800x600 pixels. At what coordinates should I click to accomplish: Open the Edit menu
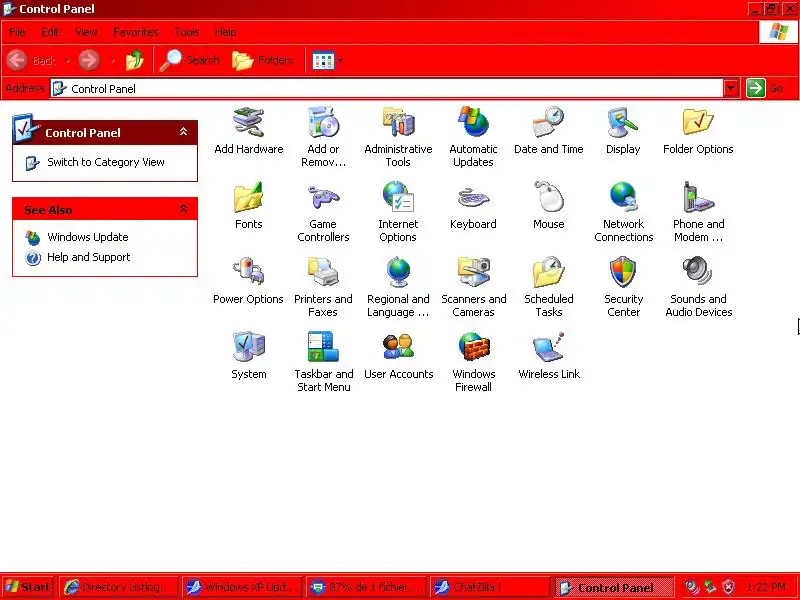click(x=50, y=32)
